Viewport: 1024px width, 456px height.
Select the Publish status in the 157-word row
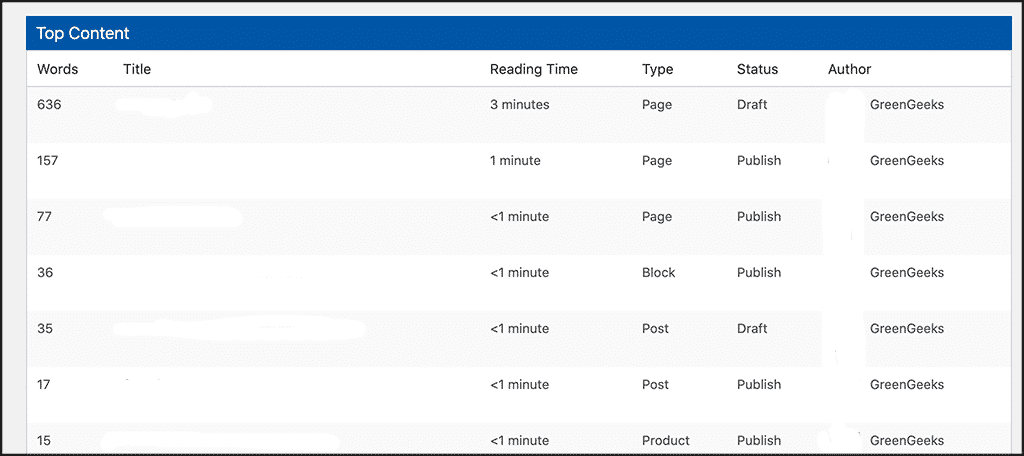(759, 161)
